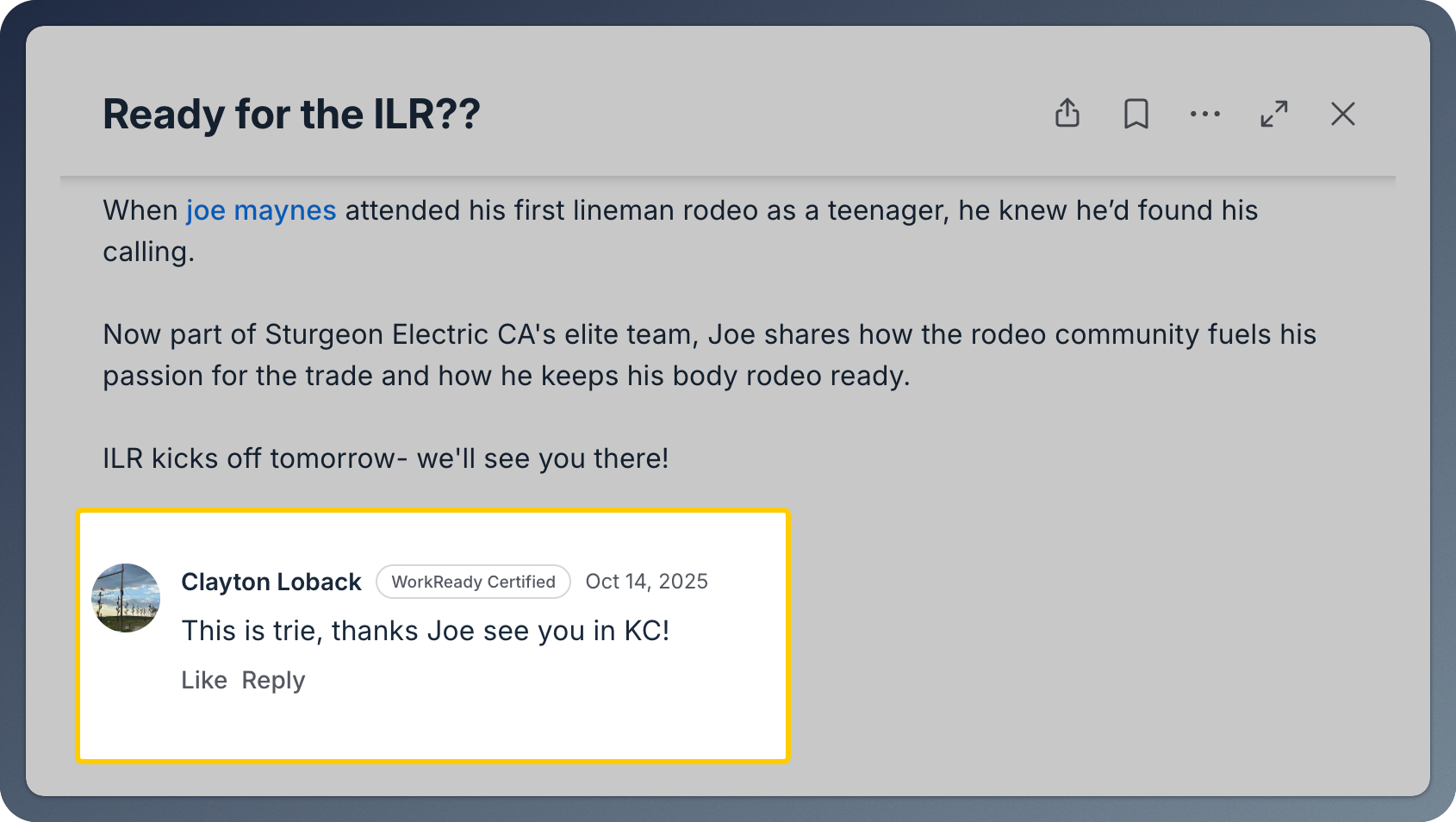Image resolution: width=1456 pixels, height=822 pixels.
Task: Click the "ILR kicks off tomorrow" line
Action: [x=385, y=458]
